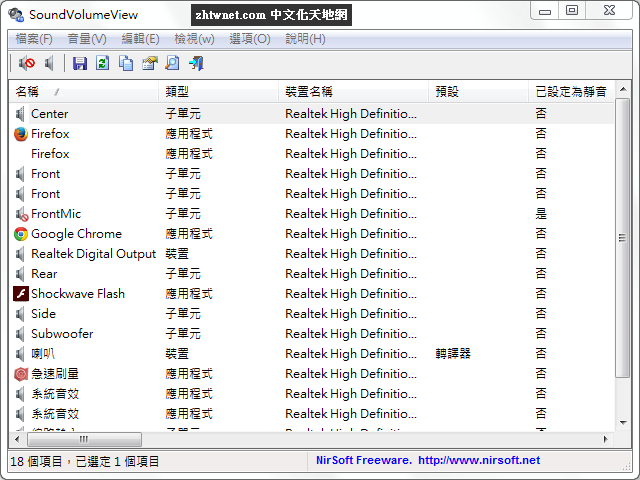The height and width of the screenshot is (480, 640).
Task: Click the status bar item count text
Action: (x=84, y=462)
